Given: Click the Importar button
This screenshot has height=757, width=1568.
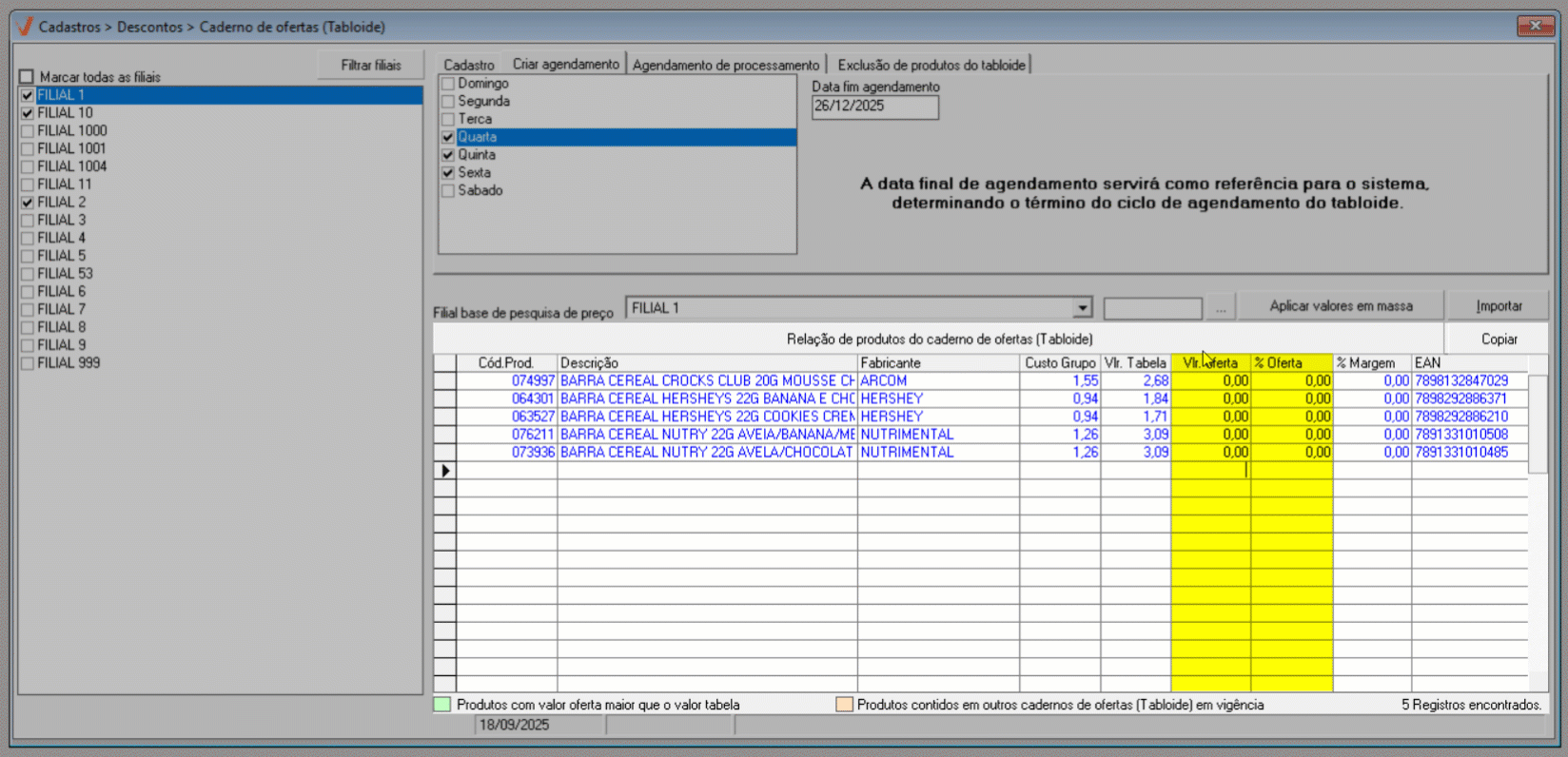Looking at the screenshot, I should point(1499,306).
